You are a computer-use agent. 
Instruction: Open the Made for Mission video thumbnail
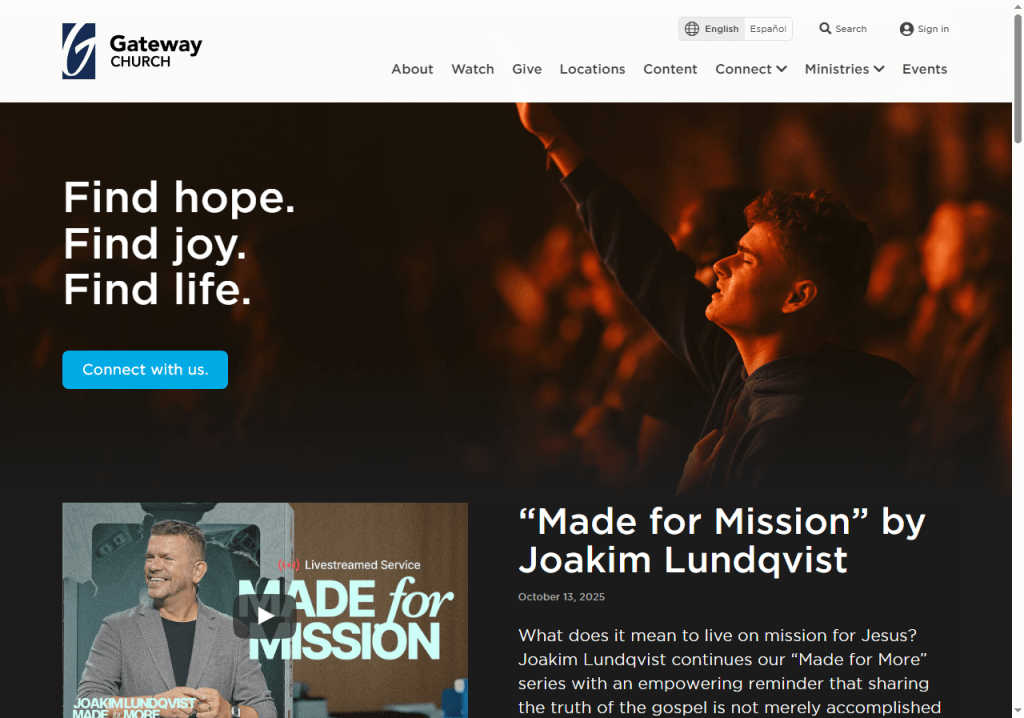click(x=265, y=610)
